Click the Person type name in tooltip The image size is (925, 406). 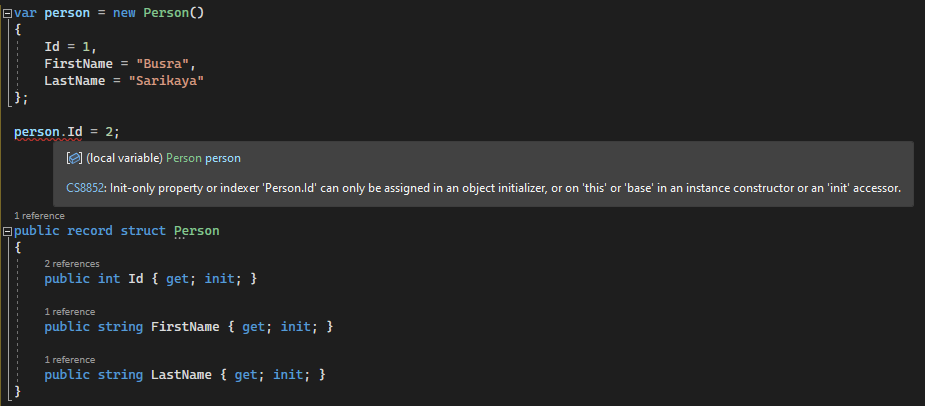[x=183, y=158]
